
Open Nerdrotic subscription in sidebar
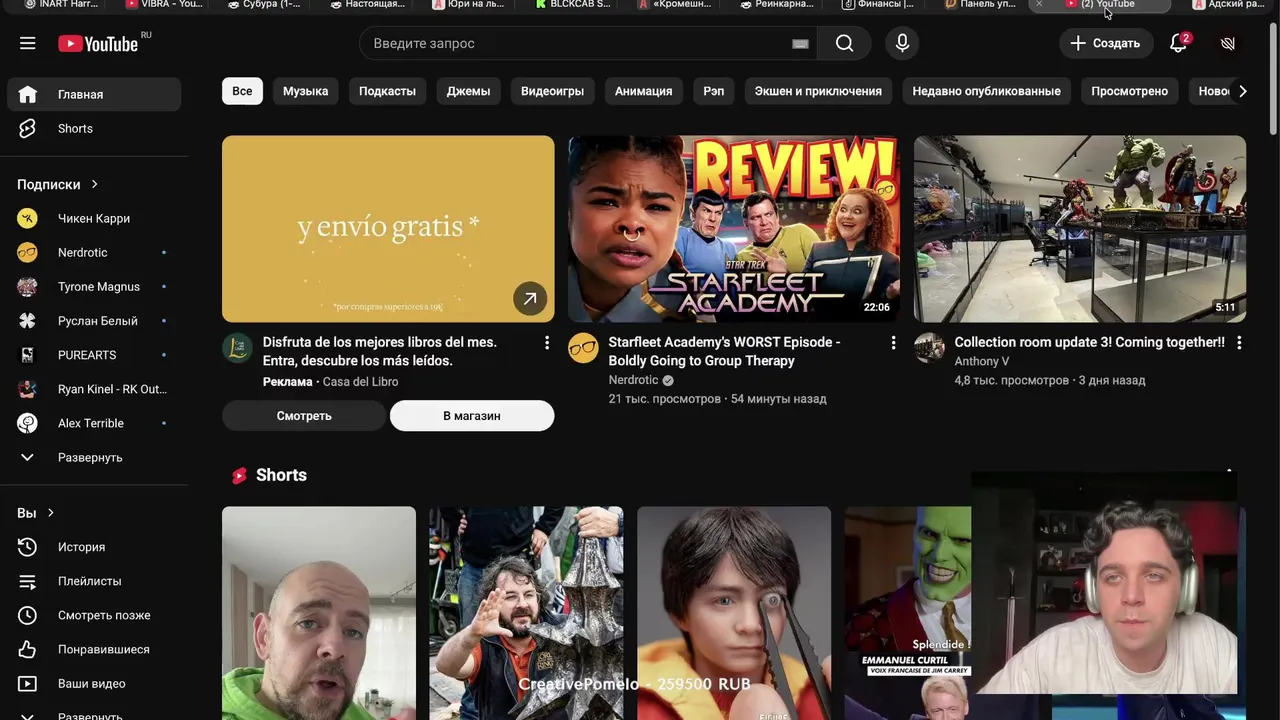pos(94,252)
